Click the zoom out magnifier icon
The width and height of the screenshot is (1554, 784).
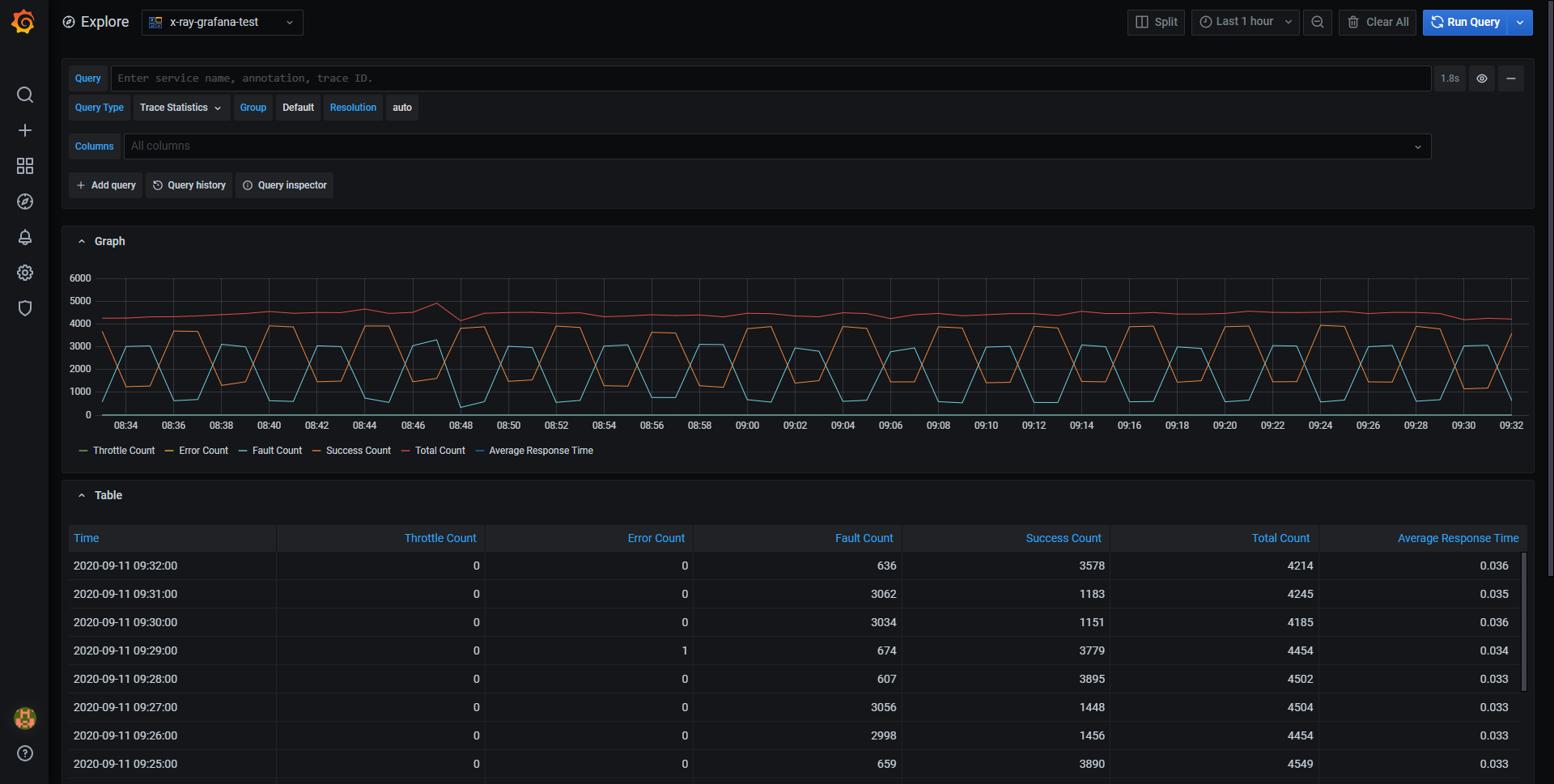1317,22
